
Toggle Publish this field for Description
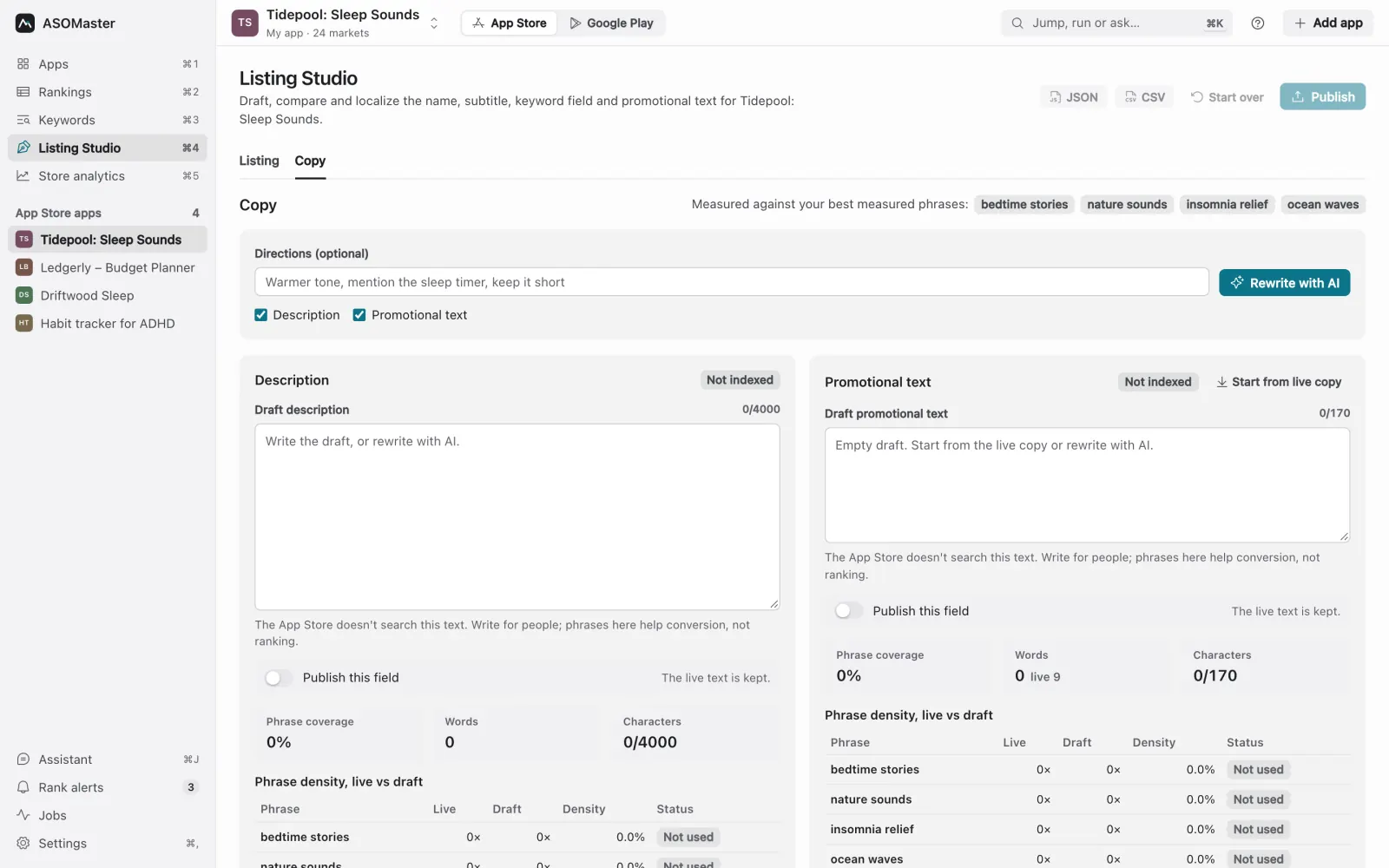[279, 678]
